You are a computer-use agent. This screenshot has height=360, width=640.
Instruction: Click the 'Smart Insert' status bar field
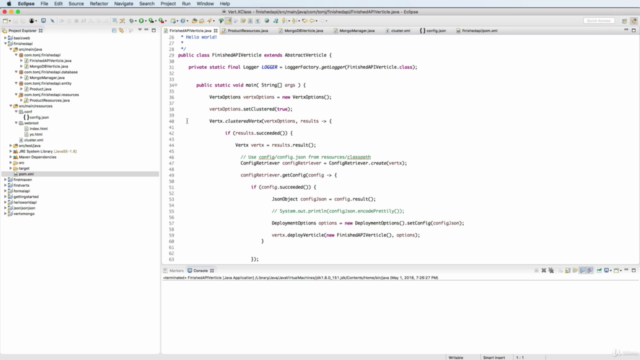(x=494, y=358)
